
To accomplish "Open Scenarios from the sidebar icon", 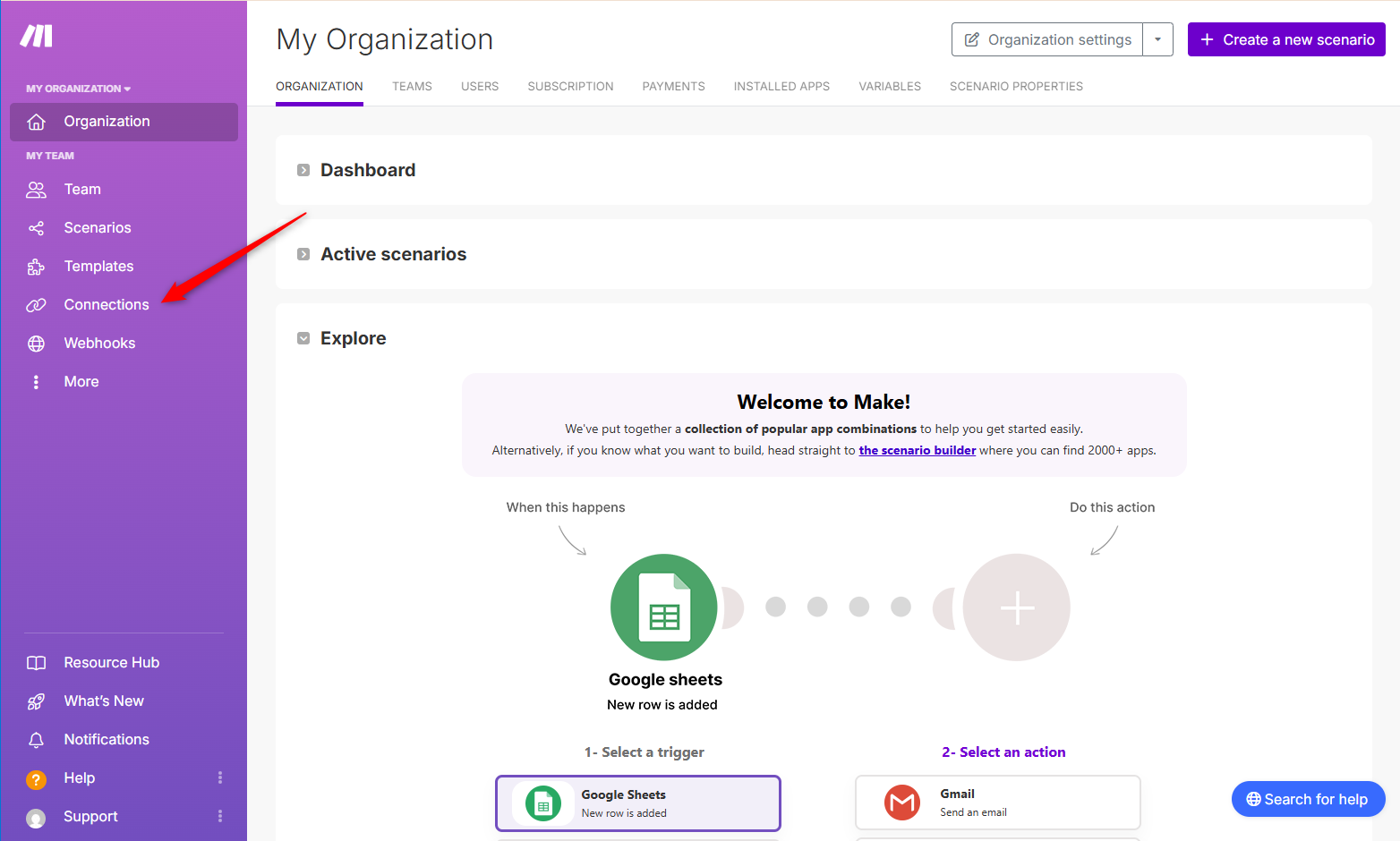I will 36,228.
